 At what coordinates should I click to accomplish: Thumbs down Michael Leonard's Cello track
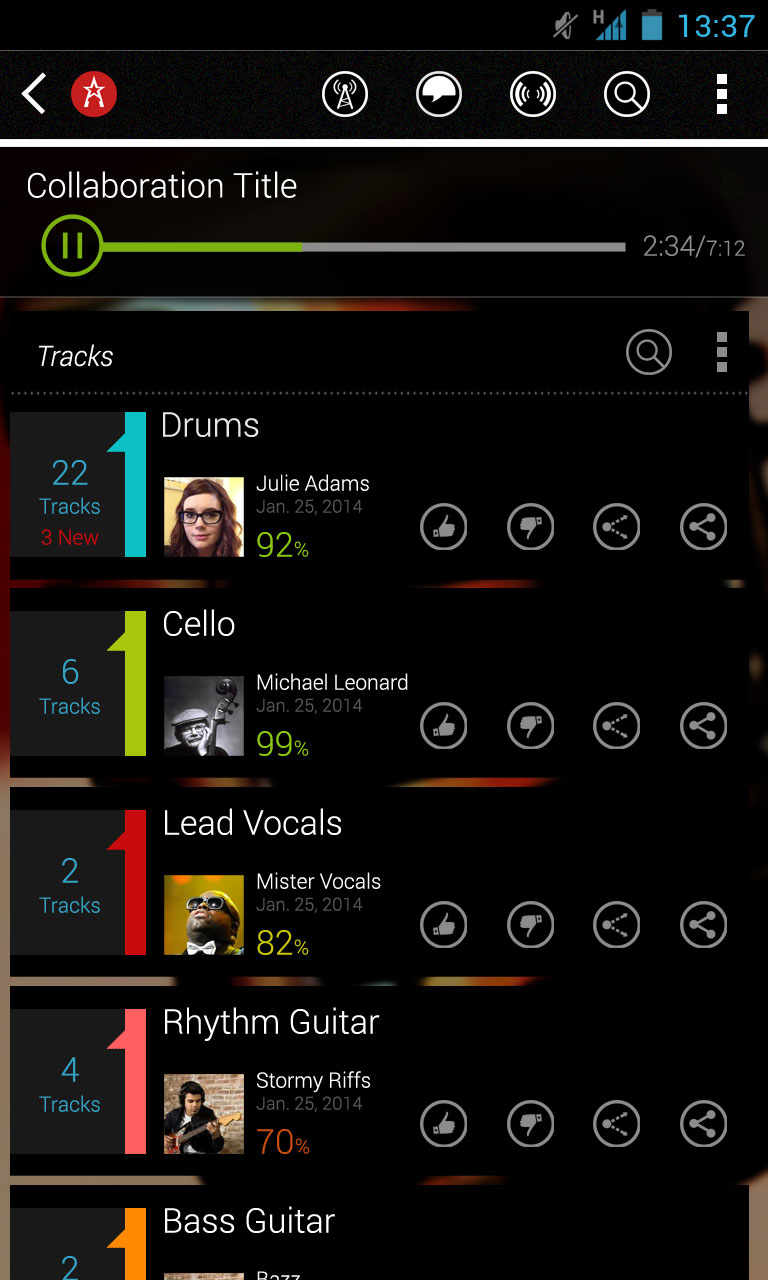tap(531, 726)
